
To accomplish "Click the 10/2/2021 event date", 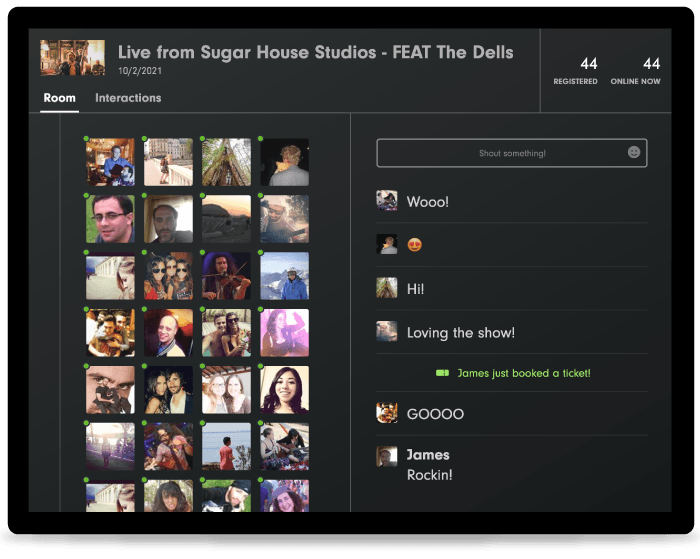I will (140, 71).
